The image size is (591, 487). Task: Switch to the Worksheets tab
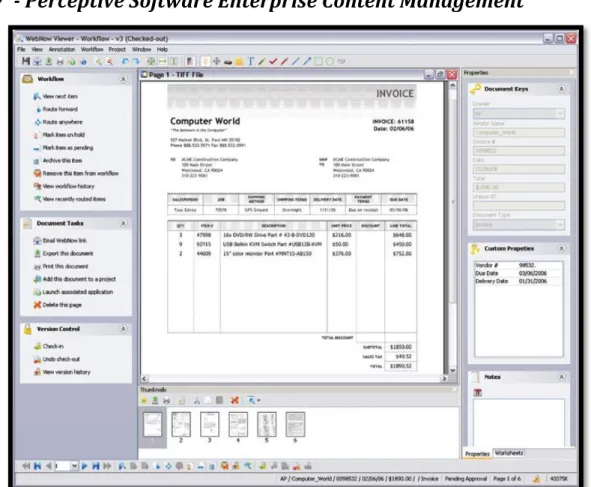click(x=509, y=453)
